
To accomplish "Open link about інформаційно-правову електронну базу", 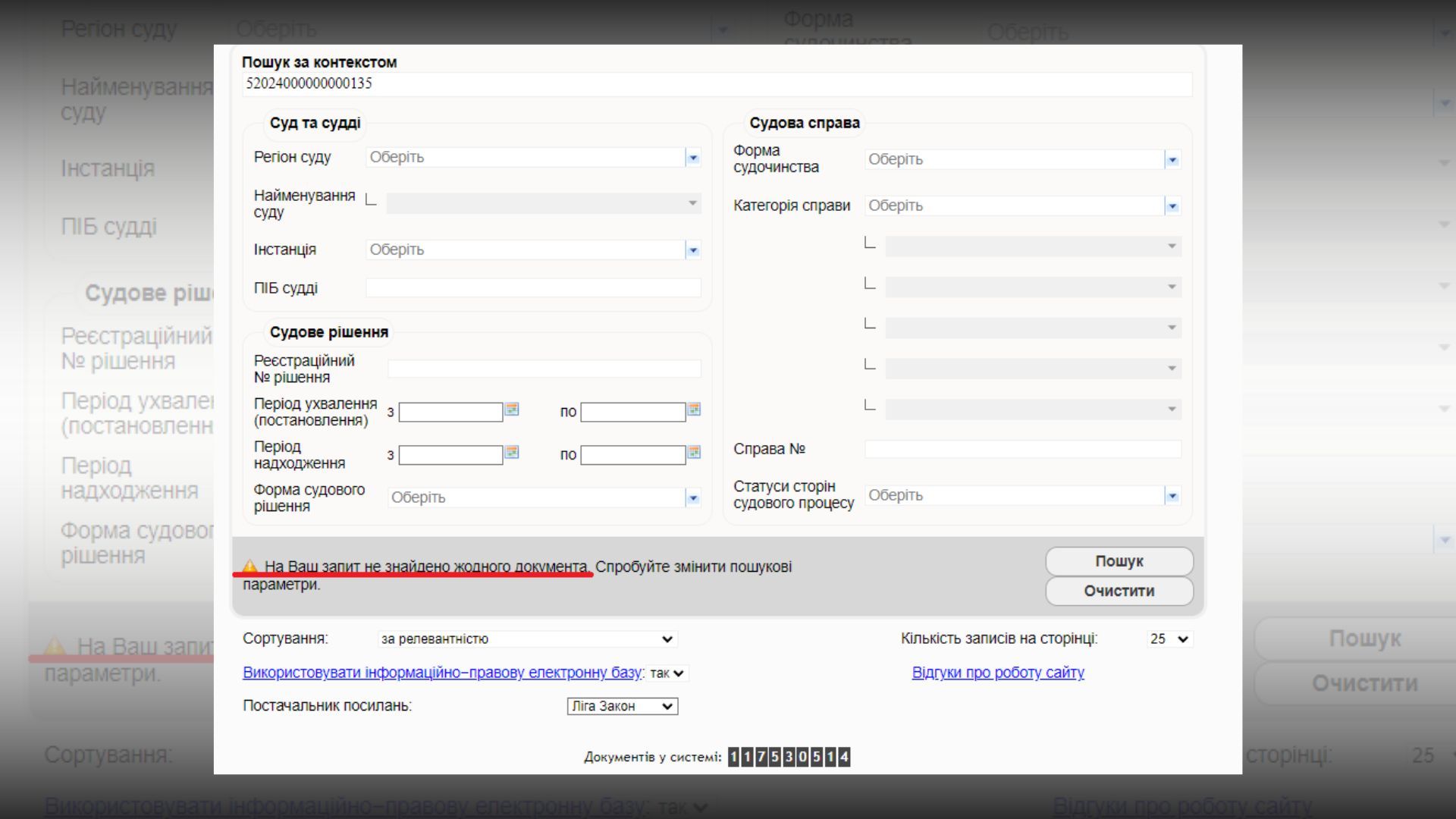I will click(x=442, y=673).
